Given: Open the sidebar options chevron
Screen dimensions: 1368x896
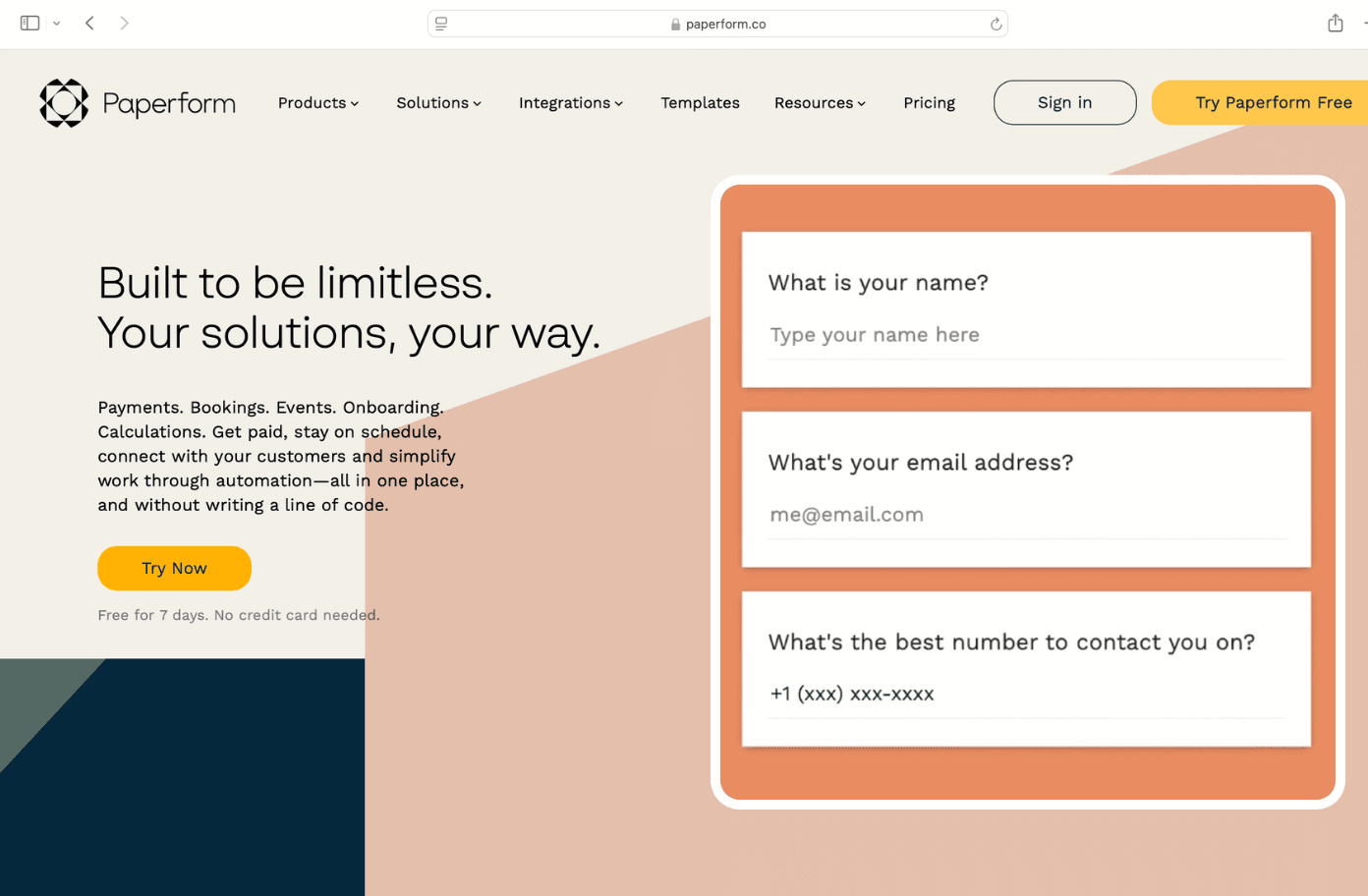Looking at the screenshot, I should (x=56, y=22).
